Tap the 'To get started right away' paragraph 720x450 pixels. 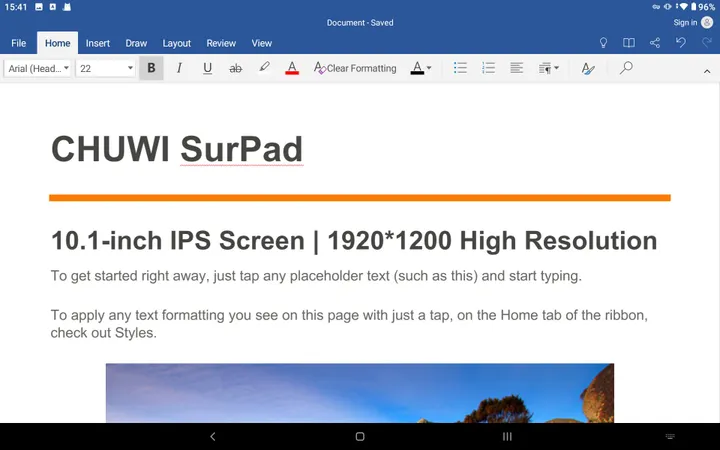[316, 276]
